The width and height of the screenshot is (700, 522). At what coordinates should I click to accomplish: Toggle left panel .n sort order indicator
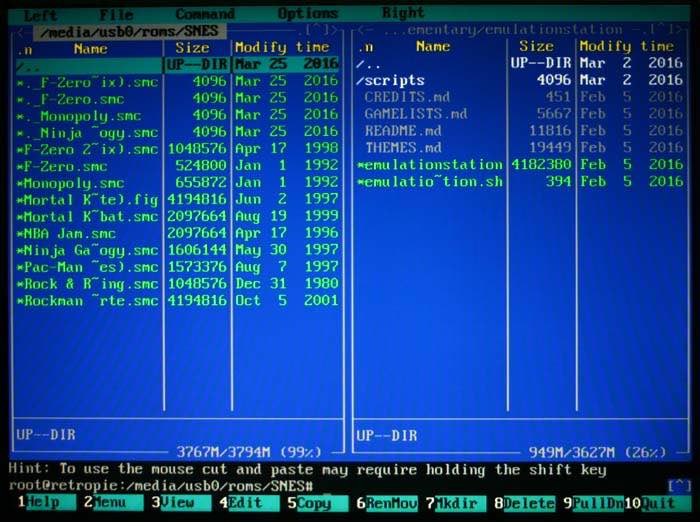click(x=25, y=50)
